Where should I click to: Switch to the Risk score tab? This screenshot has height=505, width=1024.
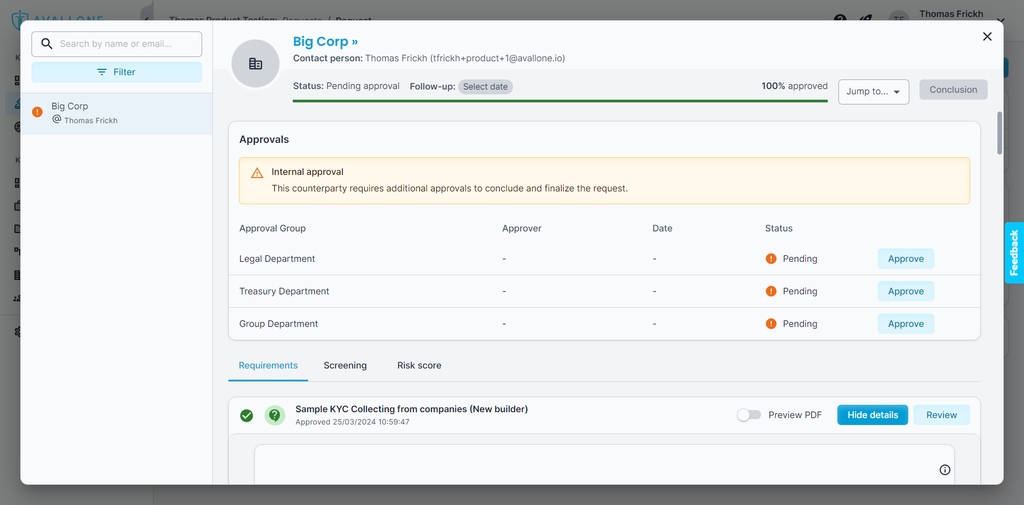(419, 366)
